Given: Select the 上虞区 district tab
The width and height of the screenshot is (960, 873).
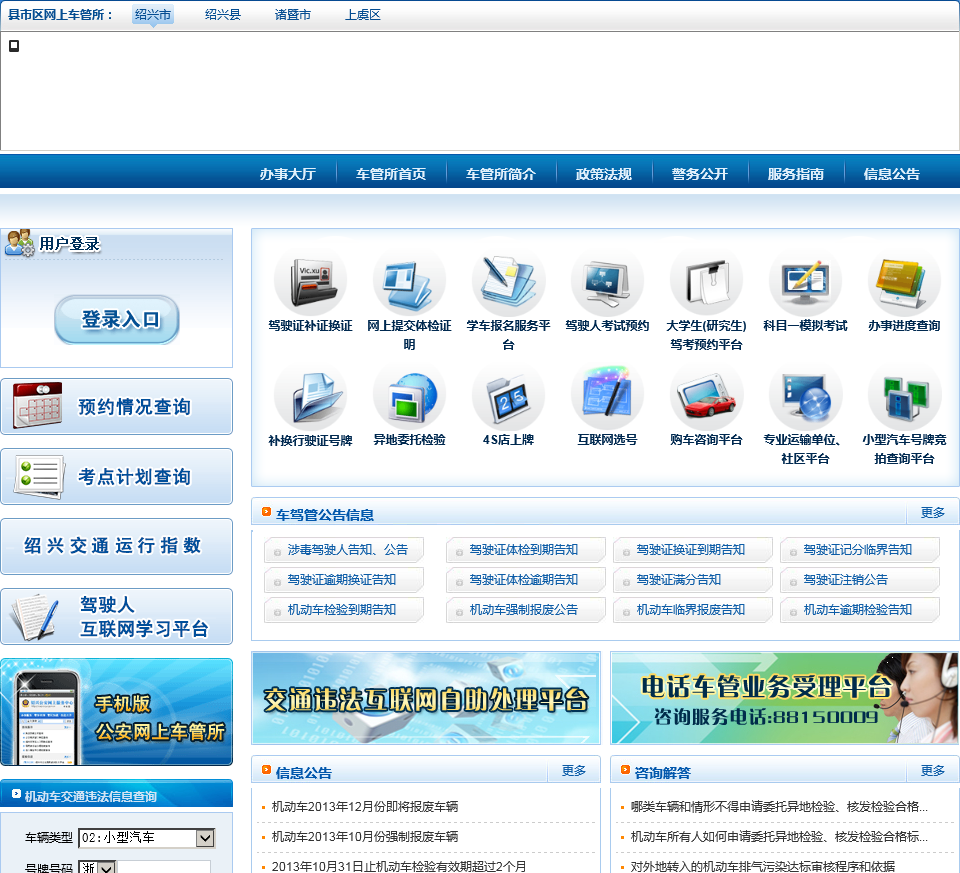Looking at the screenshot, I should 362,15.
